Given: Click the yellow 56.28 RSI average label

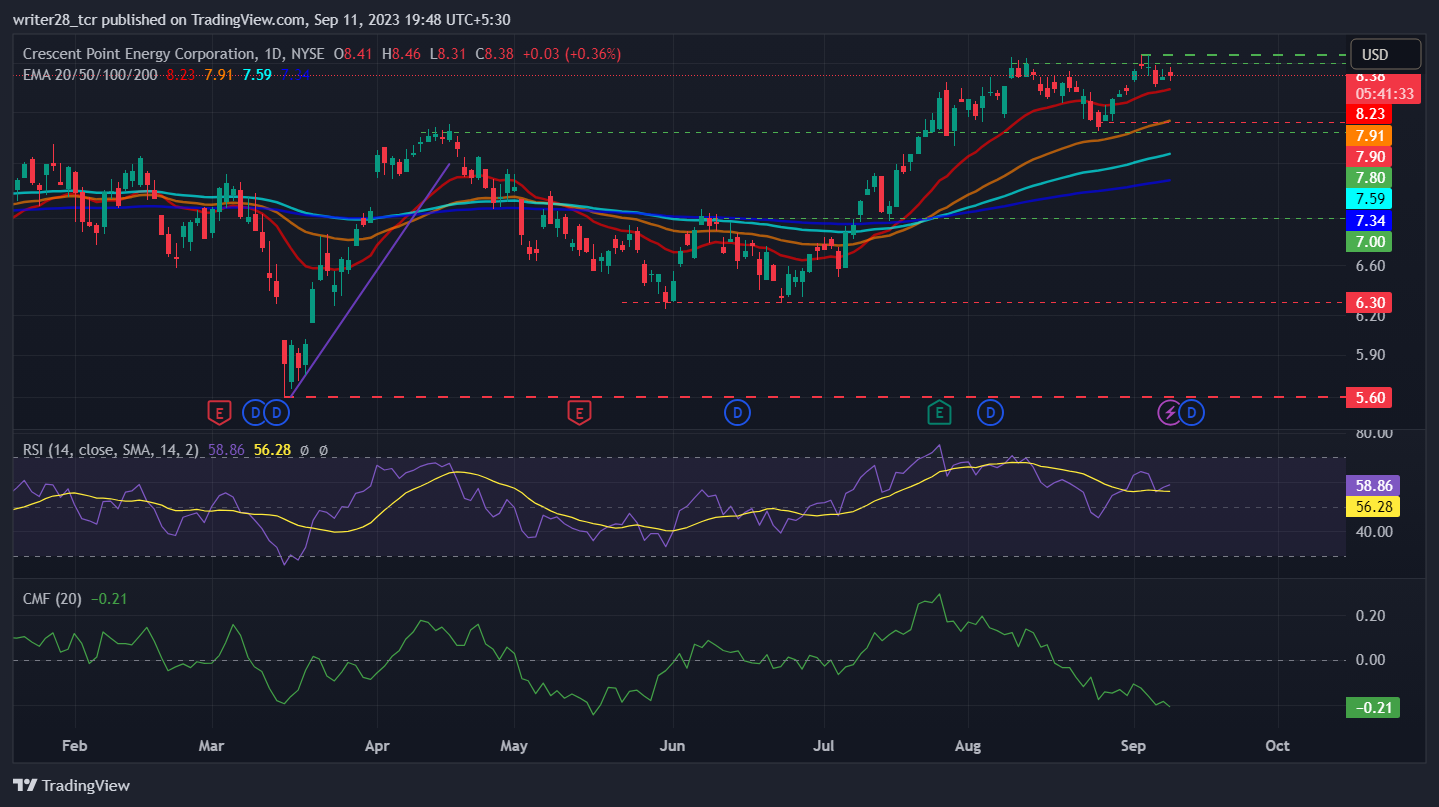Looking at the screenshot, I should click(1373, 506).
